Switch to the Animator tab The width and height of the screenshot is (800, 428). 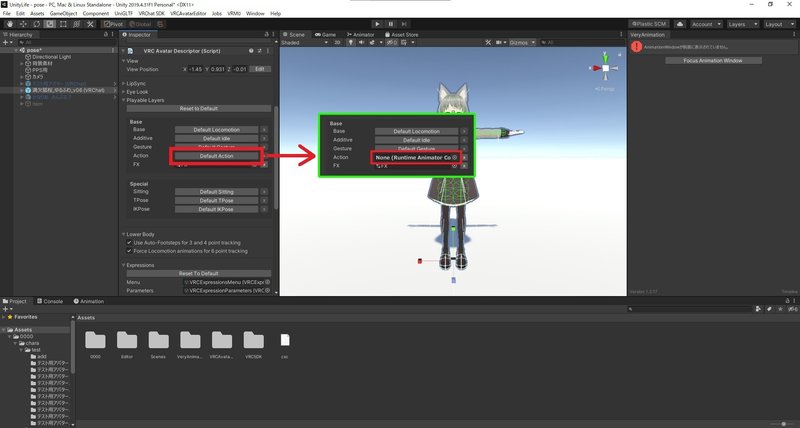tap(360, 35)
